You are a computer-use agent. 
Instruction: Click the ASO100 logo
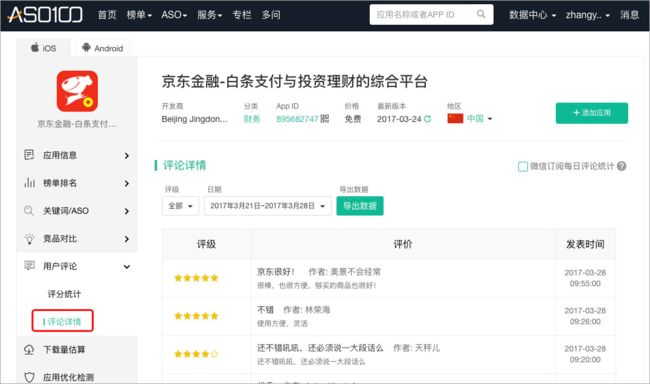[x=45, y=15]
